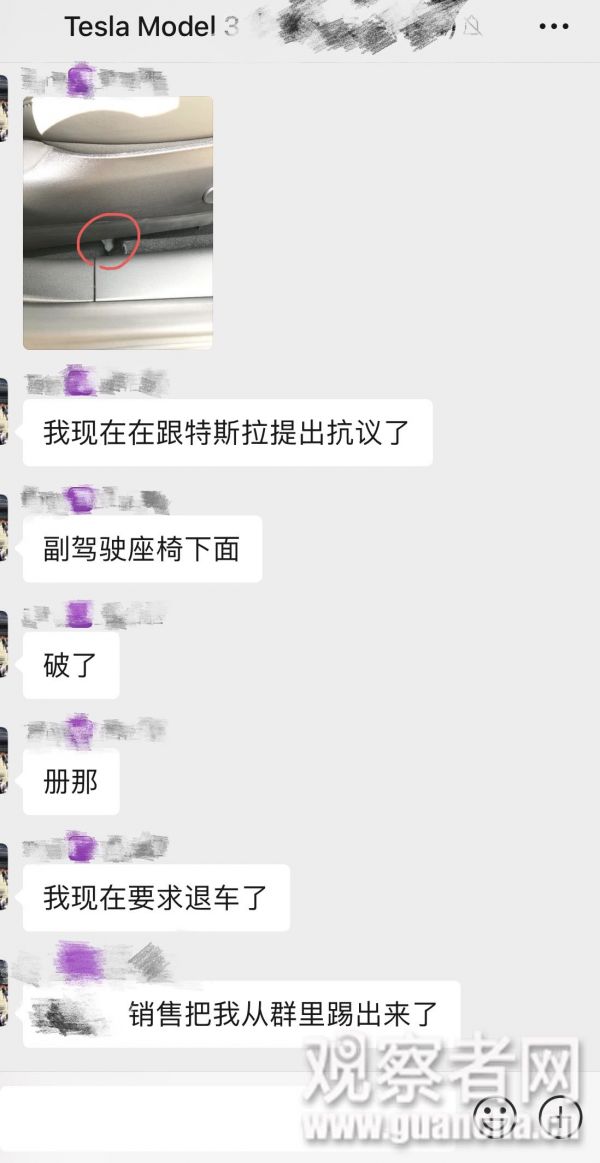Tap the avatar beside '销售把我从群里踢出来了' message
The image size is (600, 1163).
(x=4, y=992)
